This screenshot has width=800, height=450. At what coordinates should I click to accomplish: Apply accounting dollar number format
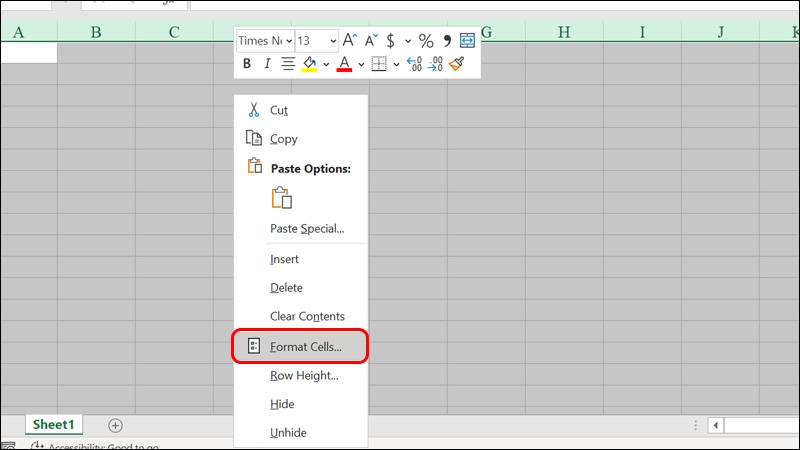pos(390,40)
